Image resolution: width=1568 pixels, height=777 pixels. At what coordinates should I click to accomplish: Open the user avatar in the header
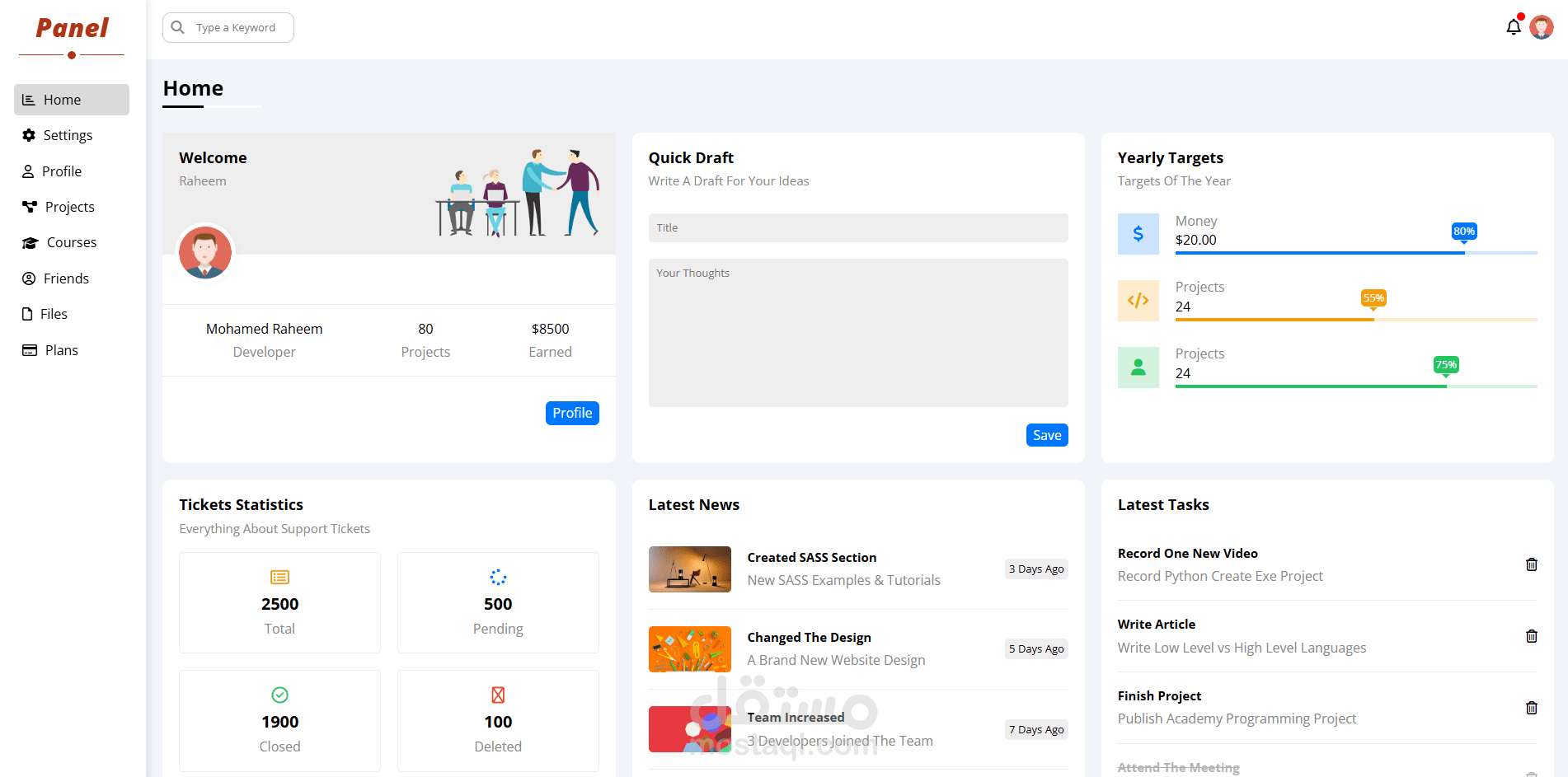click(x=1542, y=27)
